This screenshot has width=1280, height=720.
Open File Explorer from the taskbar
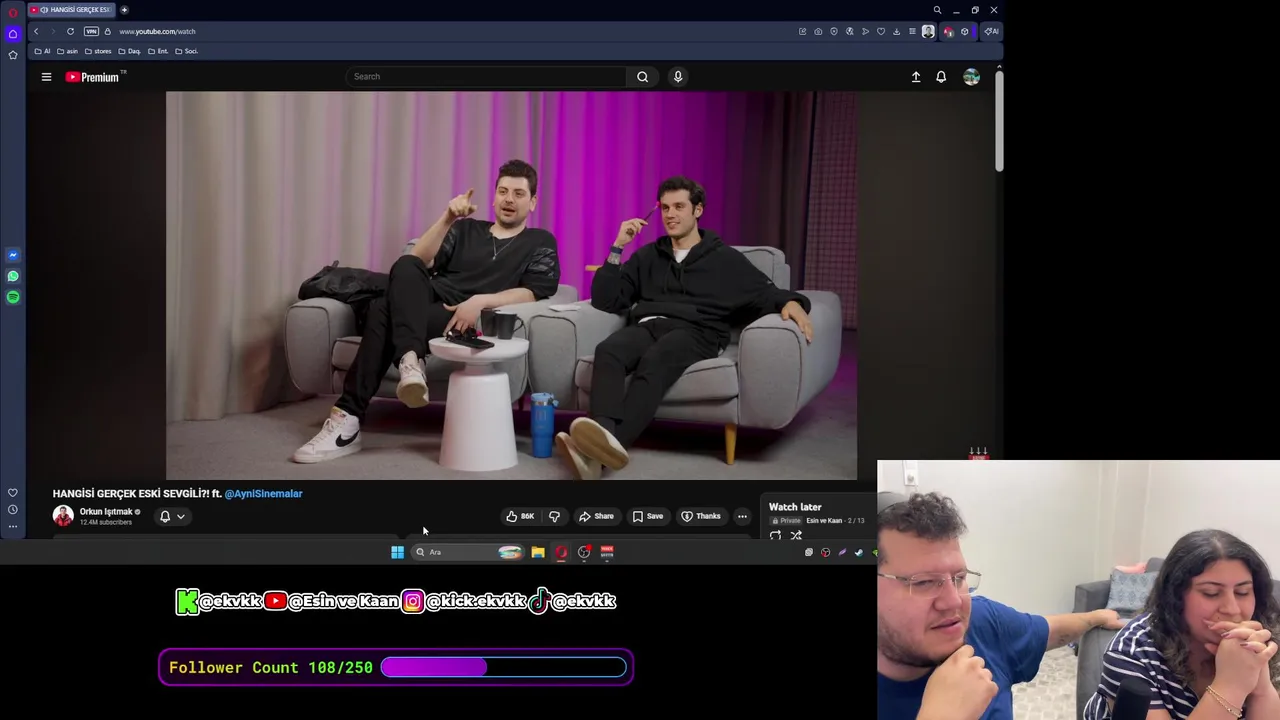click(538, 552)
